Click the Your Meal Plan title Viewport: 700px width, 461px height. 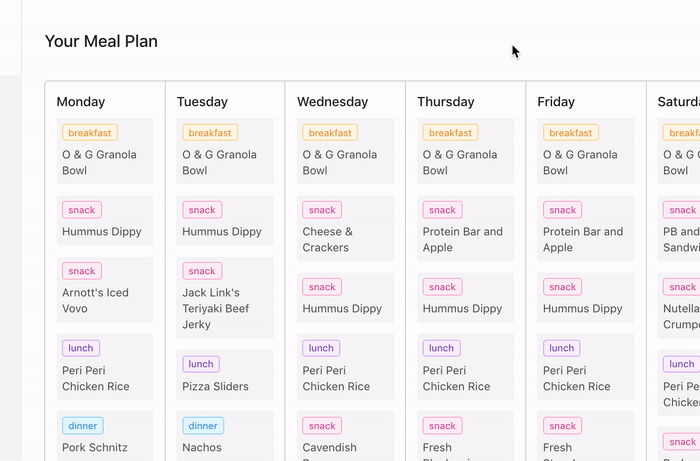point(101,41)
